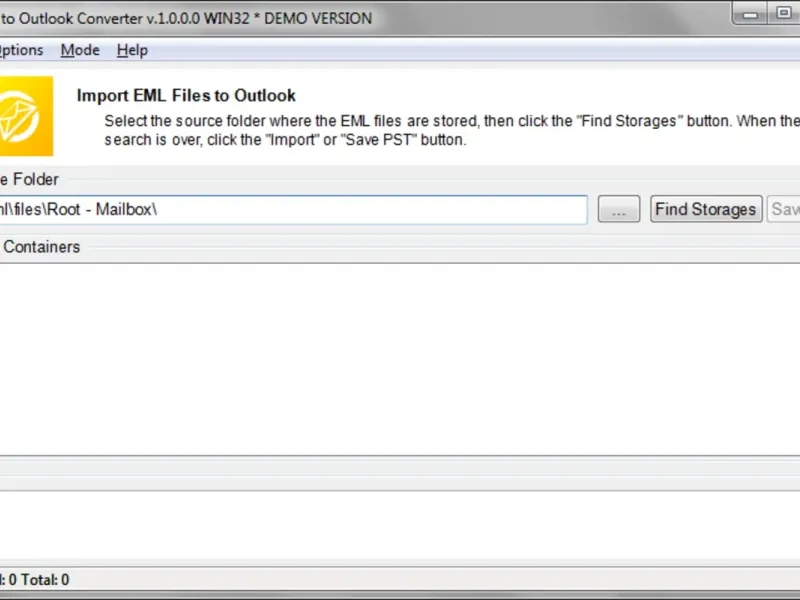Image resolution: width=800 pixels, height=600 pixels.
Task: Click the instruction text mentioning Save PST
Action: pos(285,140)
